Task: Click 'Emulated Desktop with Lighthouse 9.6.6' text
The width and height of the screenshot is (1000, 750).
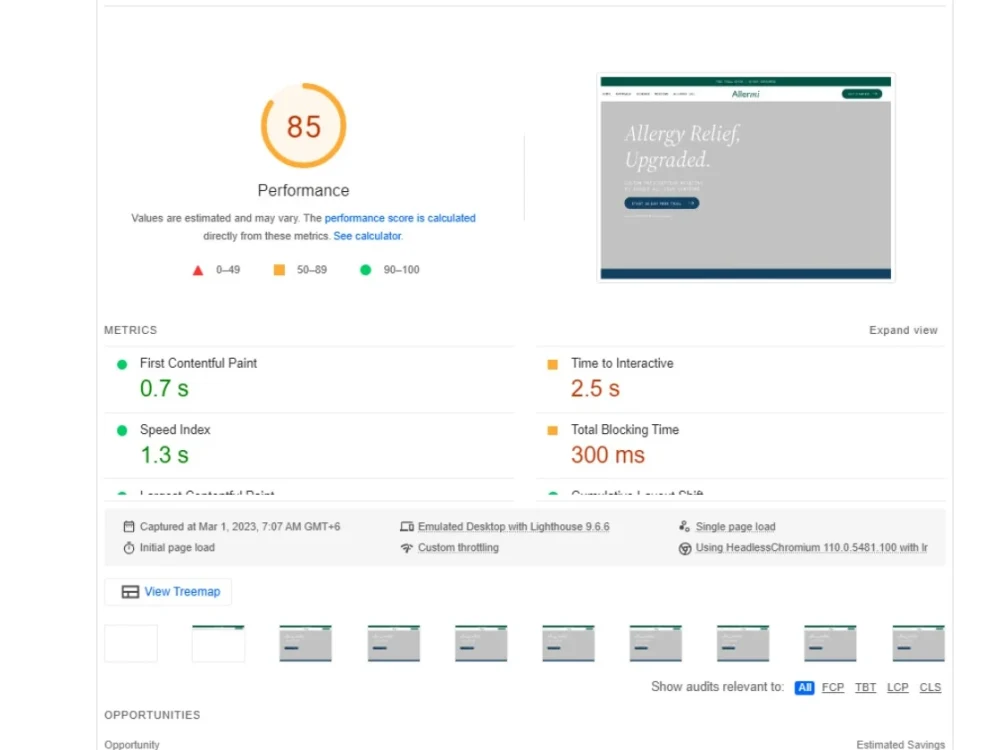Action: pyautogui.click(x=513, y=527)
